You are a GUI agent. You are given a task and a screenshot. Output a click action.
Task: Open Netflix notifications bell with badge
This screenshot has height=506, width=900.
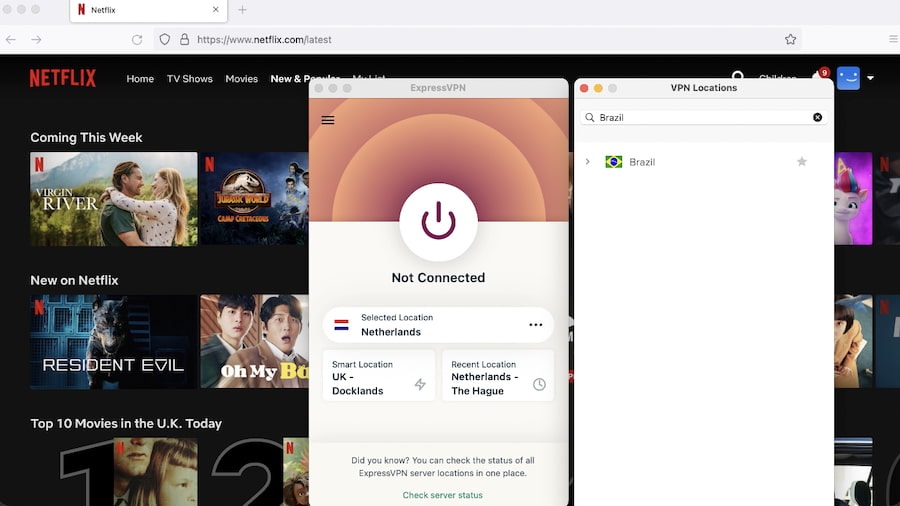(x=819, y=76)
